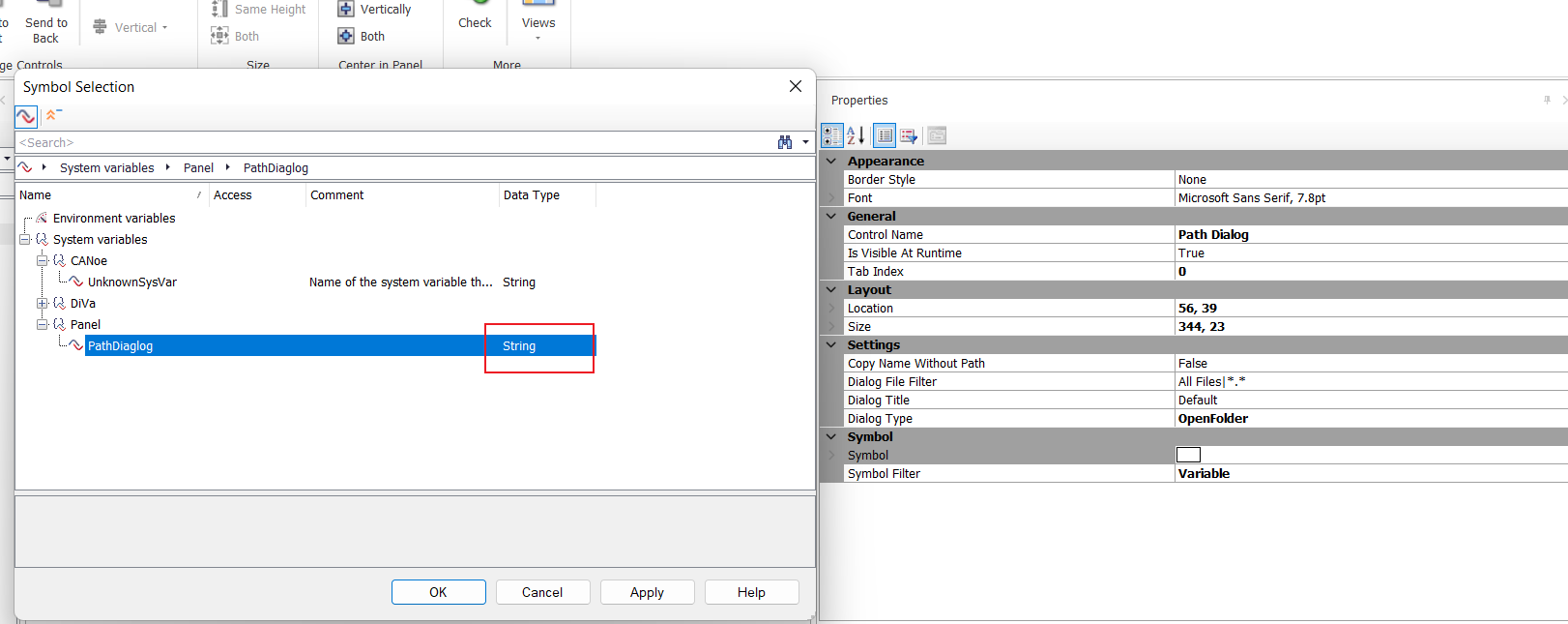This screenshot has height=624, width=1568.
Task: Click Apply in the Symbol Selection dialog
Action: click(x=647, y=592)
